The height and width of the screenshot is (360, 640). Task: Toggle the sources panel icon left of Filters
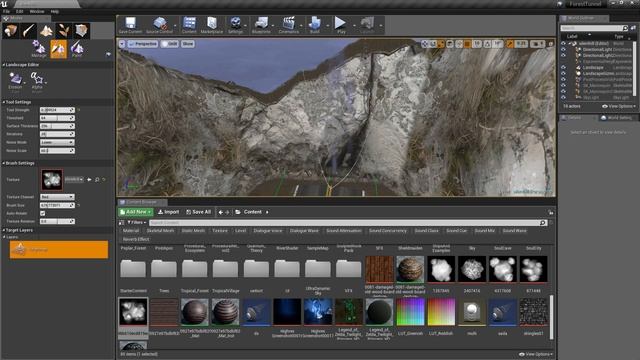pos(121,223)
